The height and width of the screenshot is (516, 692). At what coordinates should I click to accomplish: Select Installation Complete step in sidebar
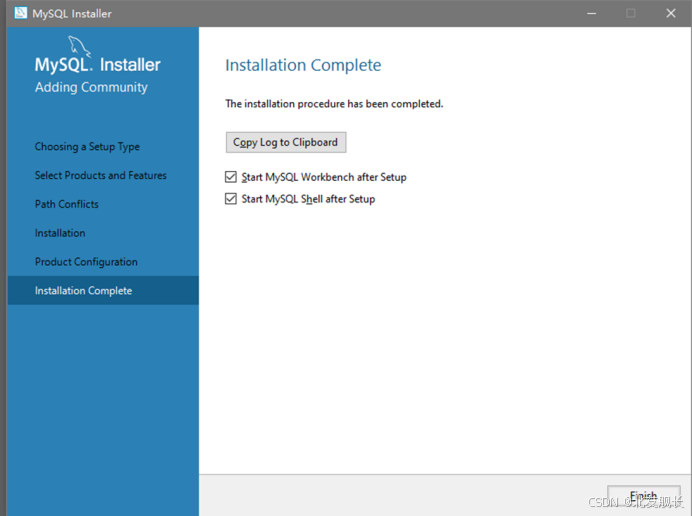[x=103, y=290]
